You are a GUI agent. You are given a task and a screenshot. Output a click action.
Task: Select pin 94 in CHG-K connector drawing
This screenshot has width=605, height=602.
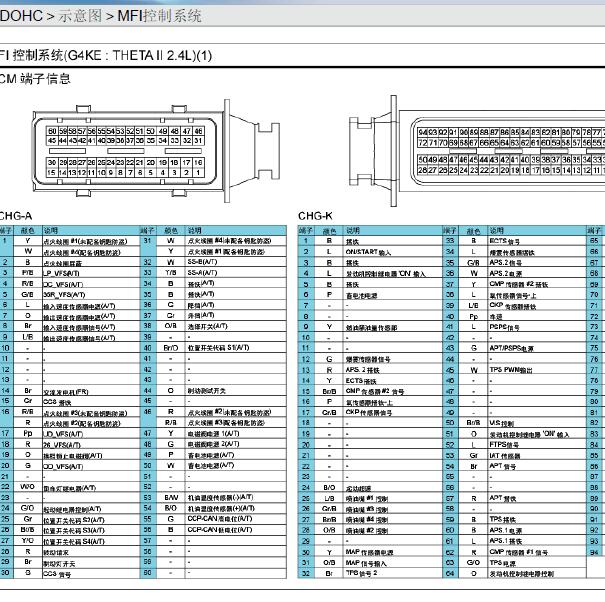click(x=422, y=132)
